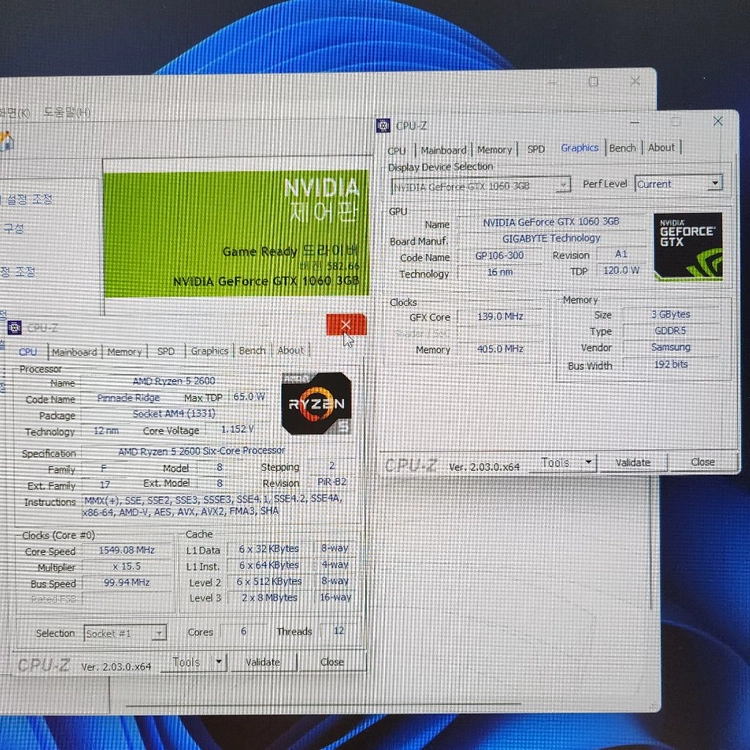Open Graphics tab in the CPU window
750x750 pixels.
[209, 351]
